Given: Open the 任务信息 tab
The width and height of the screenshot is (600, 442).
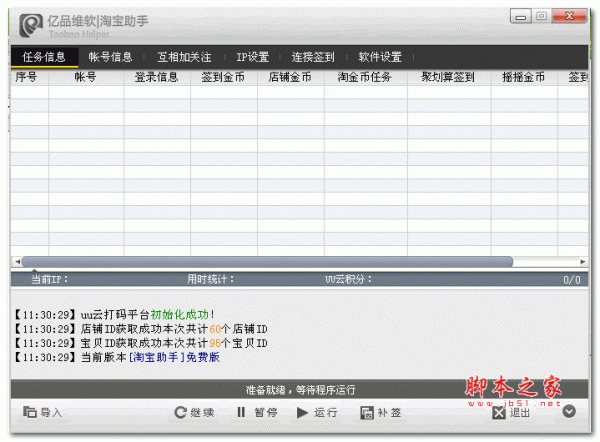Looking at the screenshot, I should (x=44, y=57).
